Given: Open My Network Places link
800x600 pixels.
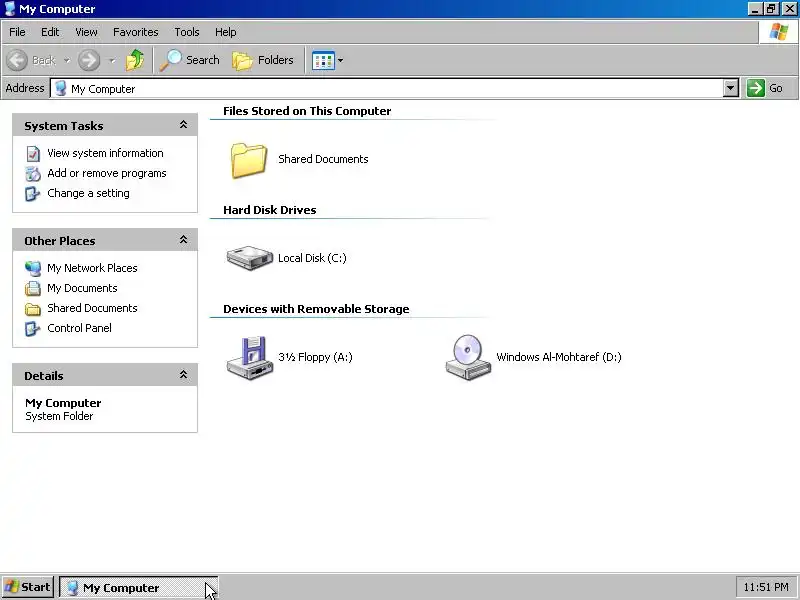Looking at the screenshot, I should click(x=92, y=268).
